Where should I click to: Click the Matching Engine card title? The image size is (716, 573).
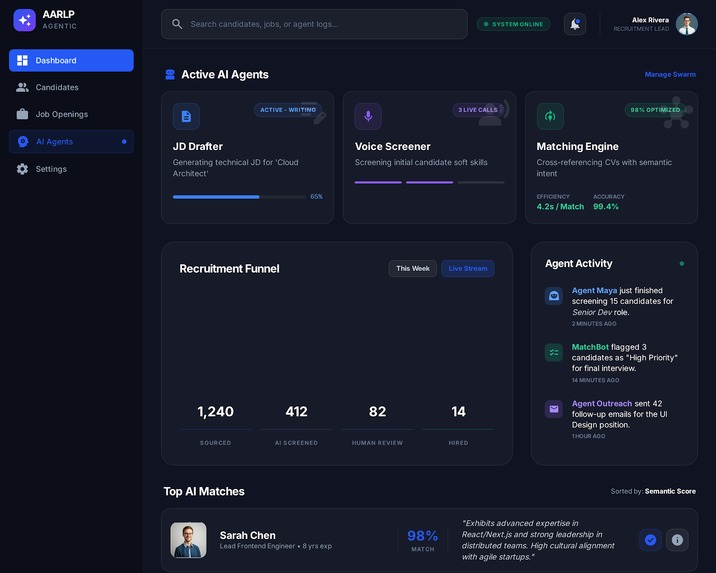pos(578,147)
